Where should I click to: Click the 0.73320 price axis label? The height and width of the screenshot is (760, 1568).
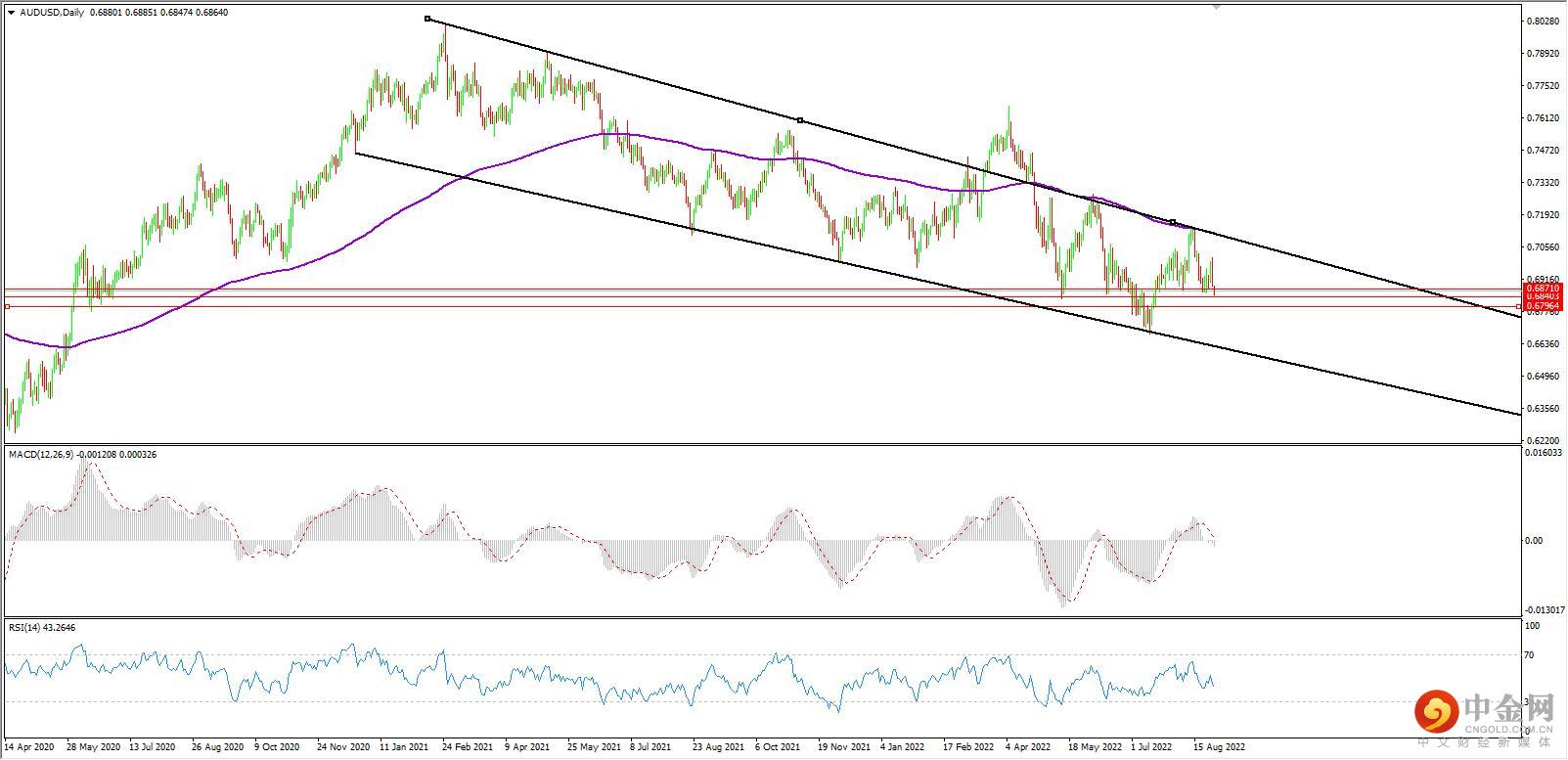click(x=1543, y=182)
